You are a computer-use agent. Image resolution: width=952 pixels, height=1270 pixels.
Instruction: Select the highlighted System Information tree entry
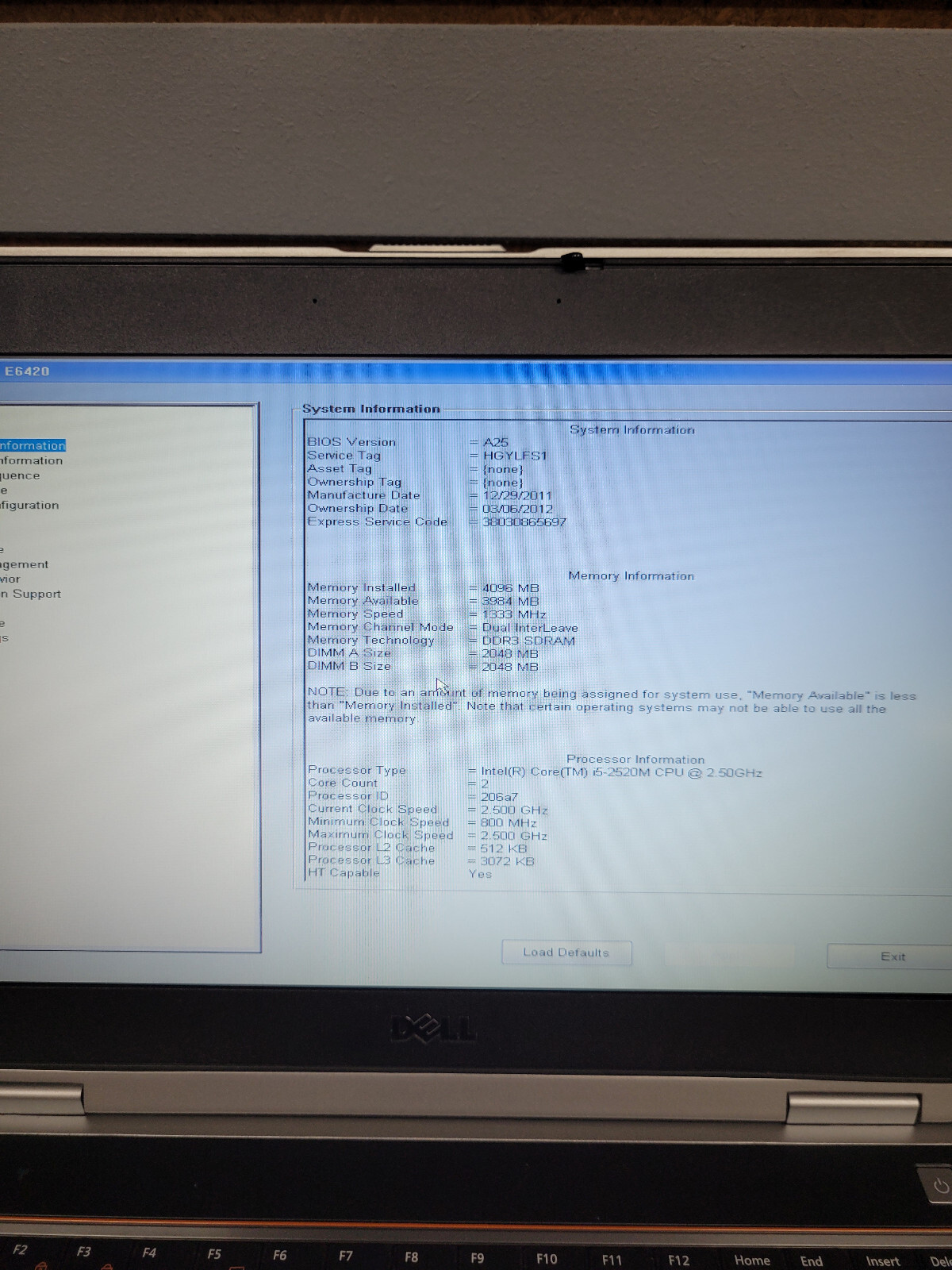coord(33,445)
